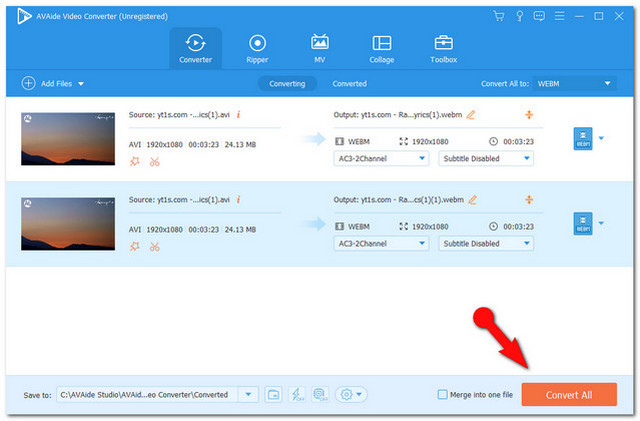Open the gear settings dropdown
This screenshot has width=640, height=421.
tap(351, 395)
